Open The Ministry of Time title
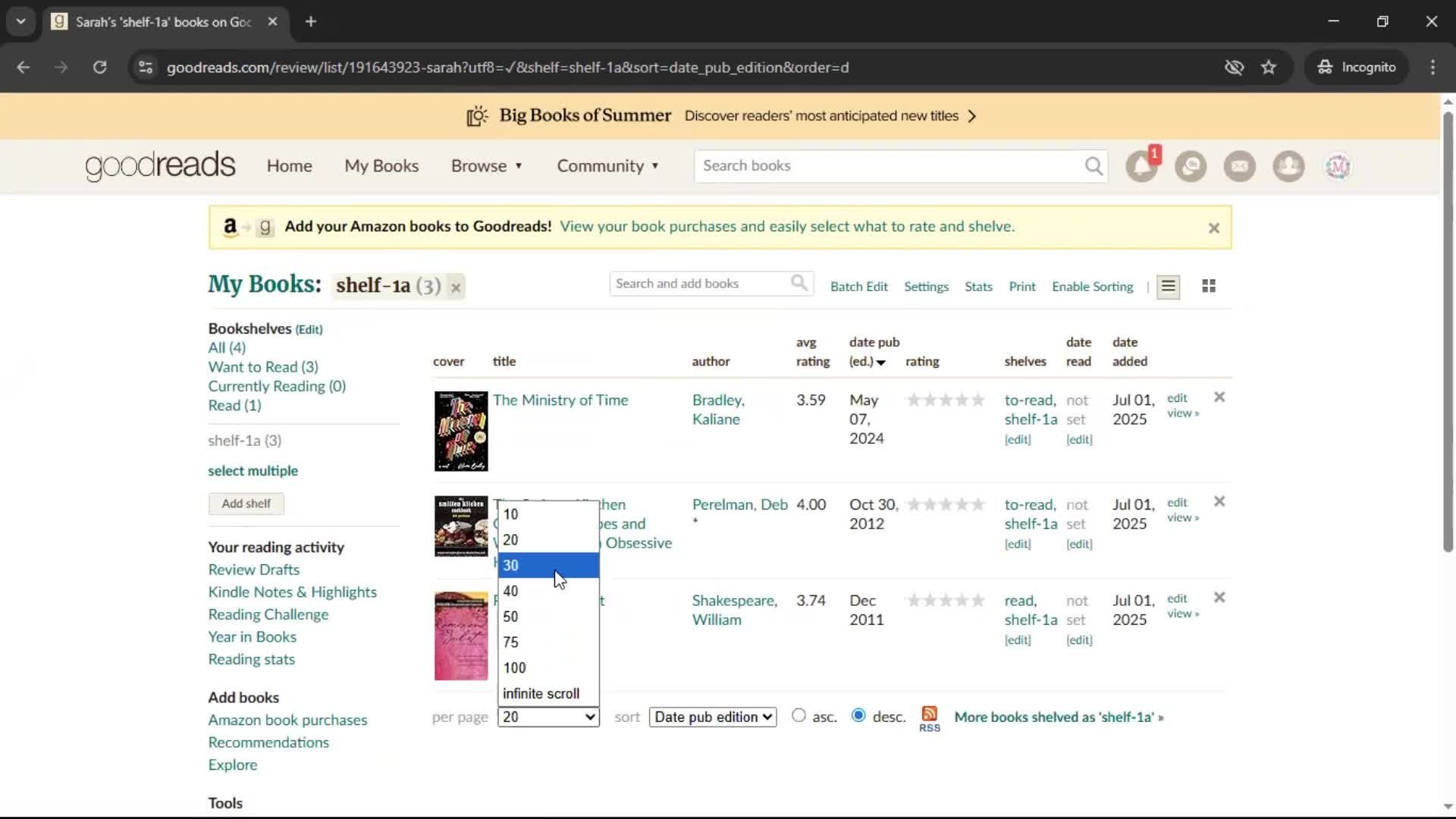The width and height of the screenshot is (1456, 819). click(560, 400)
